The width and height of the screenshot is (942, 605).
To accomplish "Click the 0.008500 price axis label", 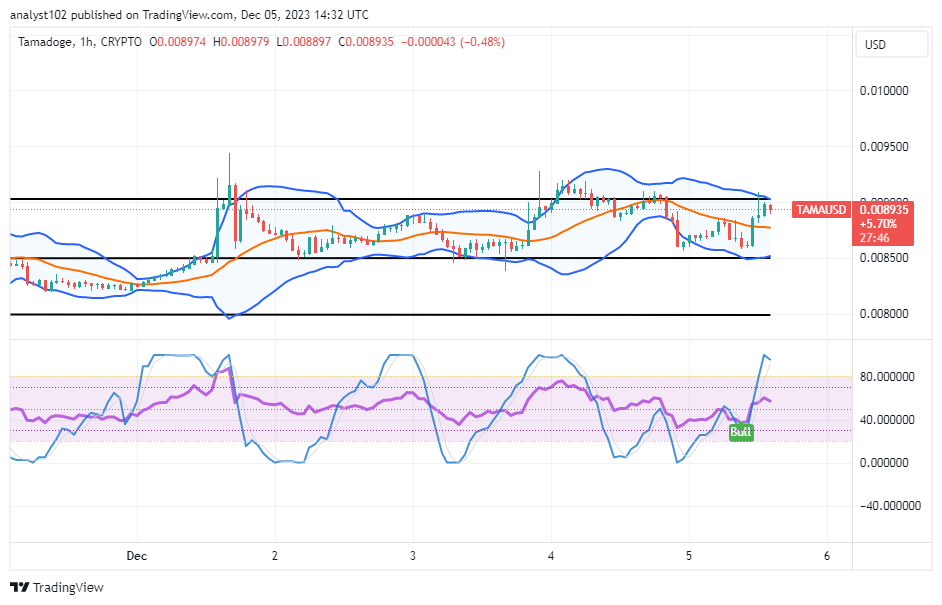I will pos(884,258).
